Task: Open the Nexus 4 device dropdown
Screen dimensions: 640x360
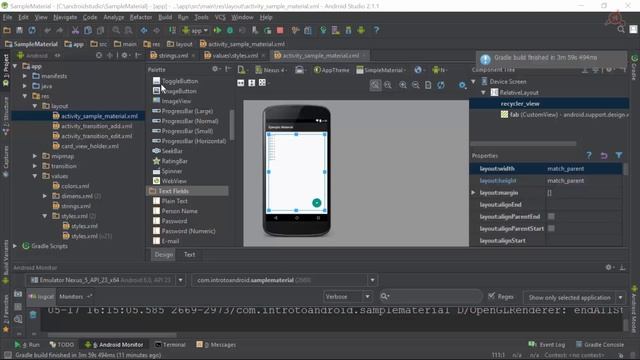Action: (x=271, y=70)
